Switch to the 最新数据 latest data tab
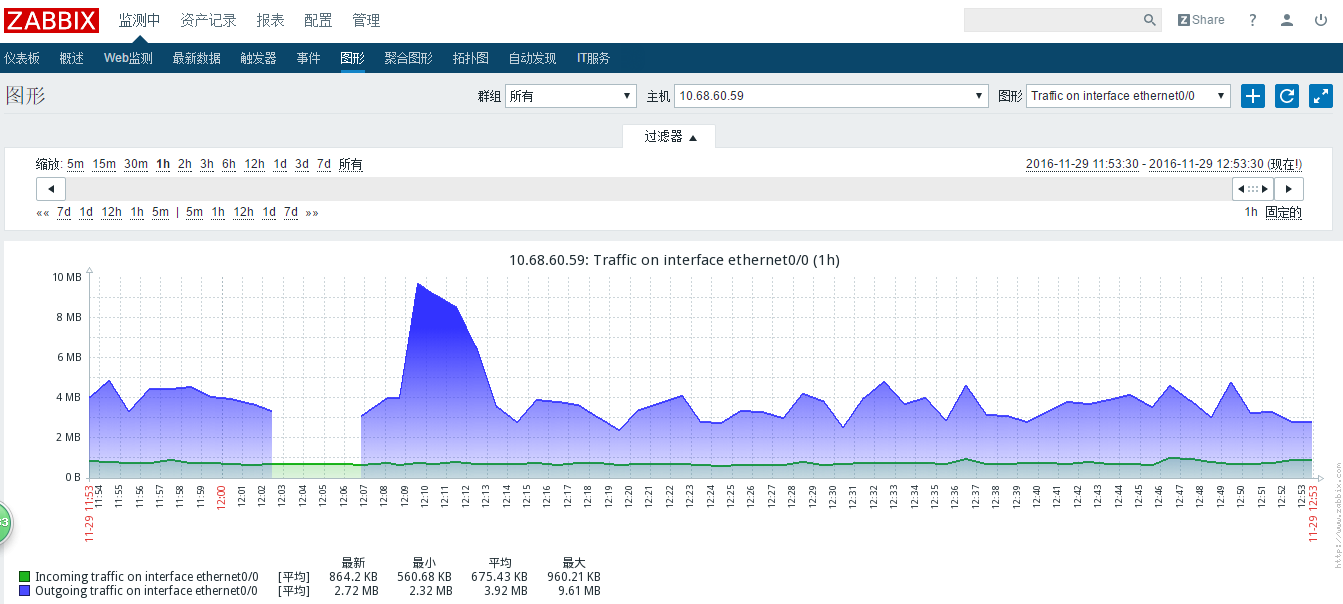 point(196,58)
